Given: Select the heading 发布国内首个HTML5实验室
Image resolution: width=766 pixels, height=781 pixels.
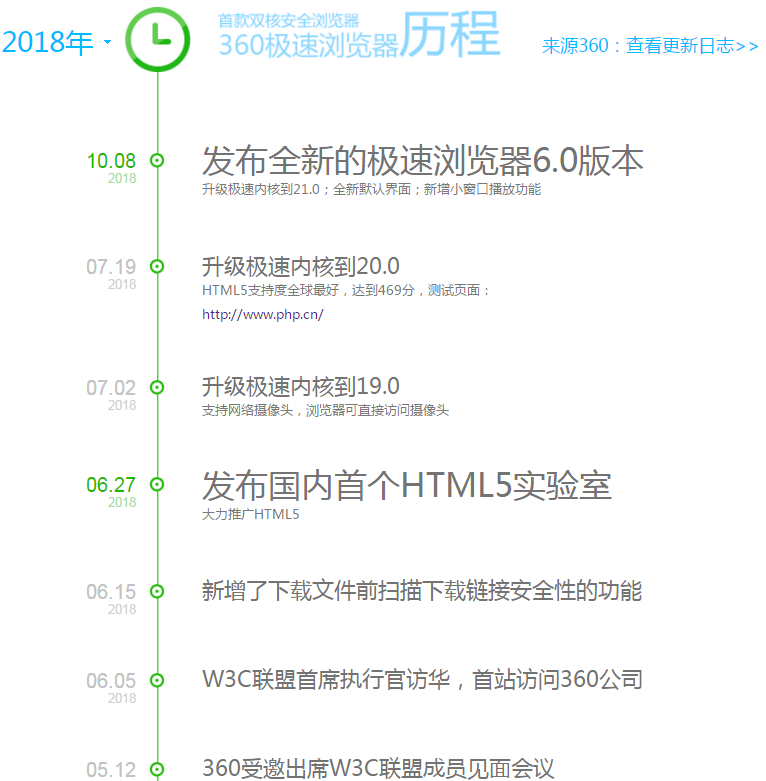Looking at the screenshot, I should pos(406,486).
